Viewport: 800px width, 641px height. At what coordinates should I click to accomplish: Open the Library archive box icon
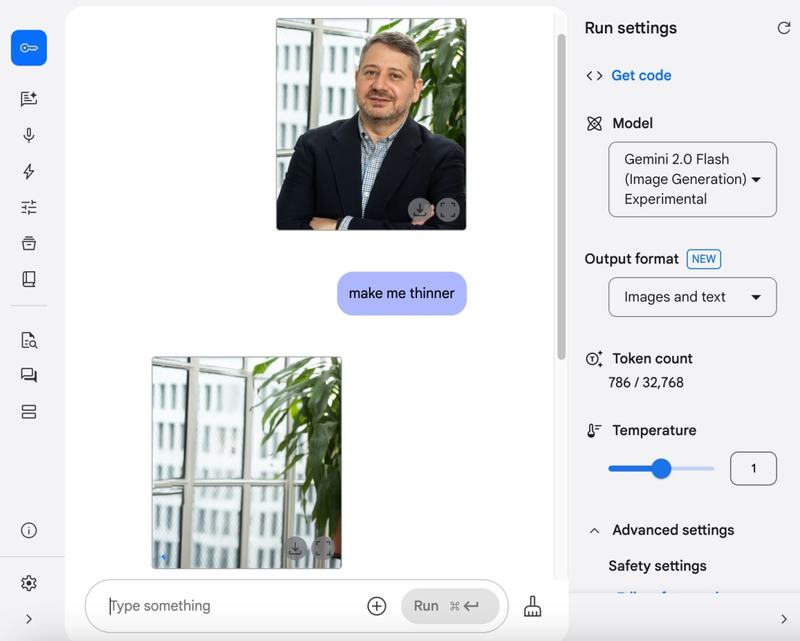point(29,243)
